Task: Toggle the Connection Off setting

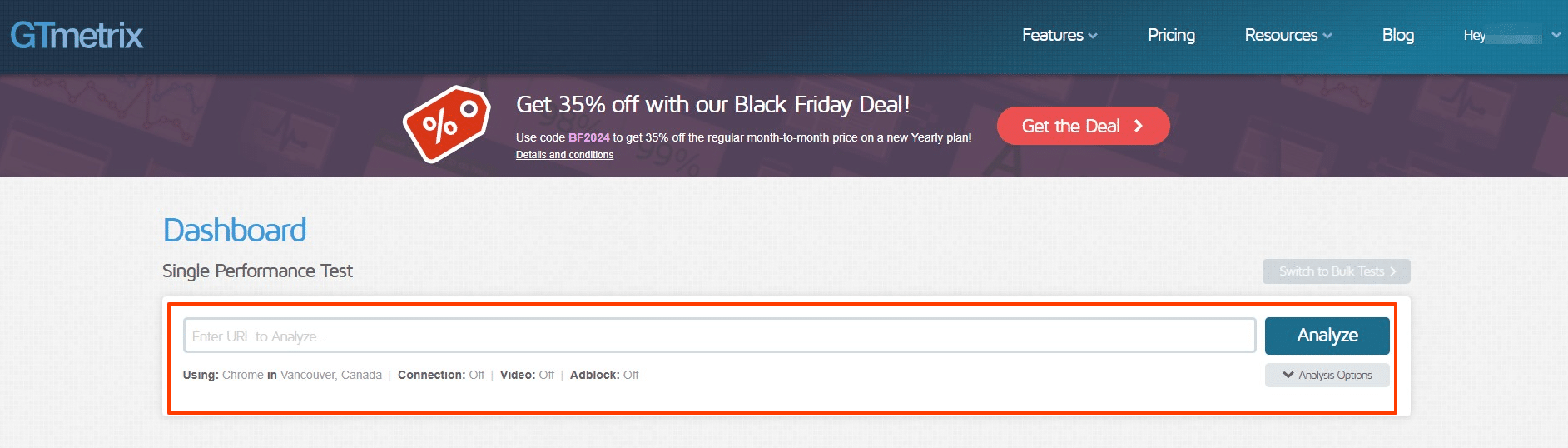Action: [x=476, y=376]
